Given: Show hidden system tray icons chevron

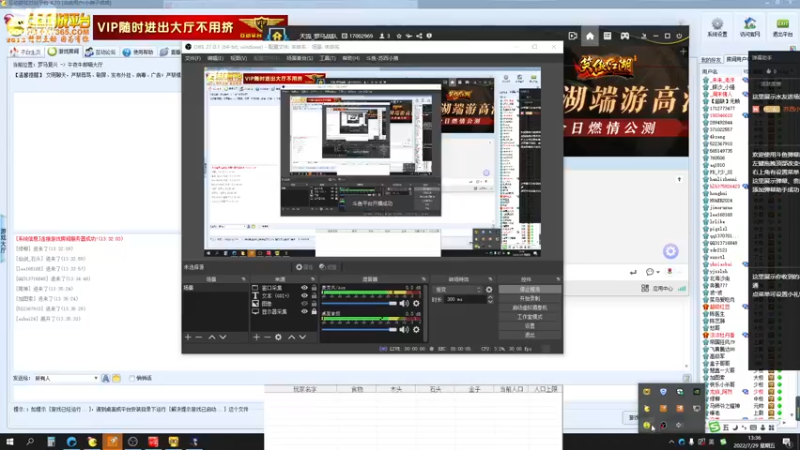Looking at the screenshot, I should pos(671,442).
